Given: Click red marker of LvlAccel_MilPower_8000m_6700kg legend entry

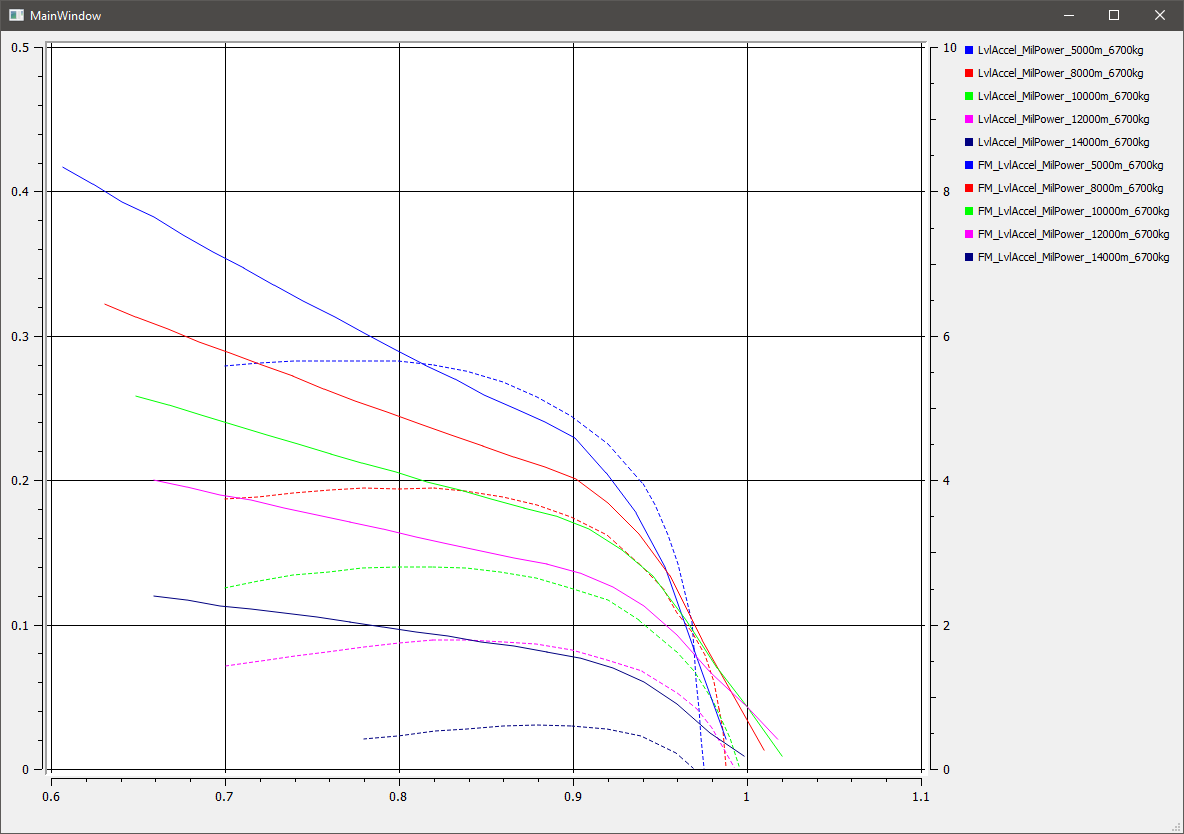Looking at the screenshot, I should click(x=969, y=73).
